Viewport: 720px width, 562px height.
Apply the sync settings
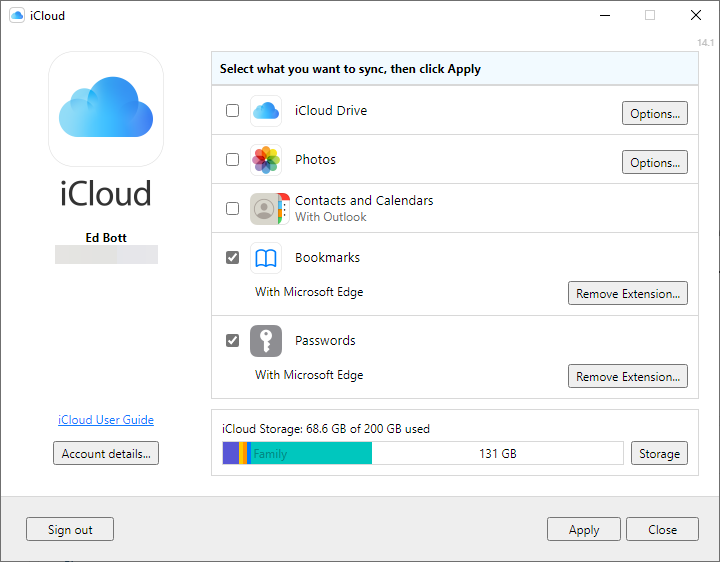[584, 529]
